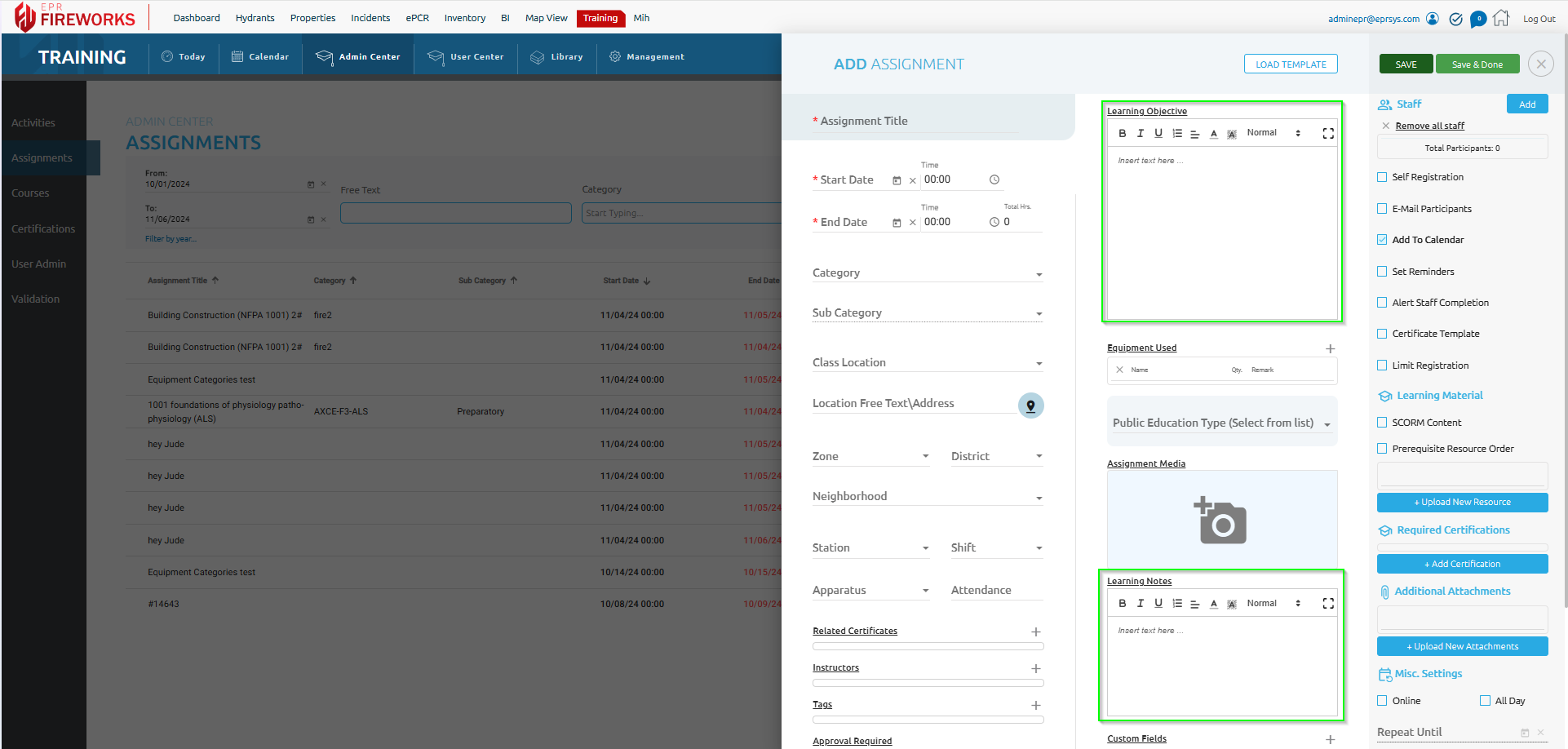Click Bold icon in Learning Objective editor
Screen dimensions: 1568x749
1122,133
